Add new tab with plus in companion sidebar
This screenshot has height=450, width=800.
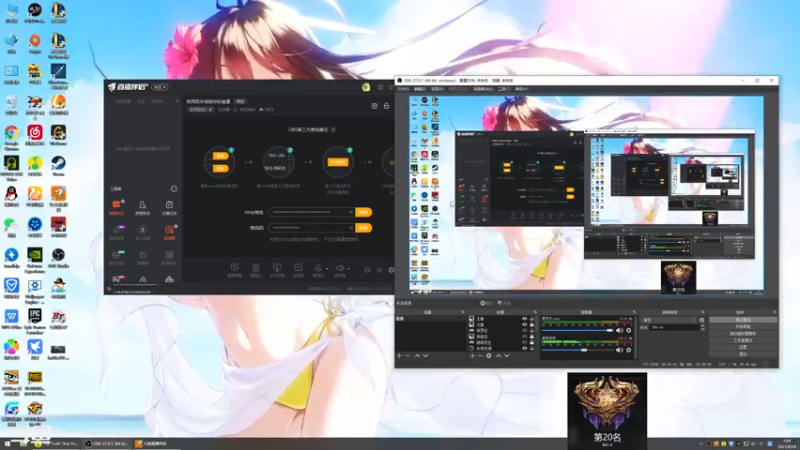click(x=177, y=101)
